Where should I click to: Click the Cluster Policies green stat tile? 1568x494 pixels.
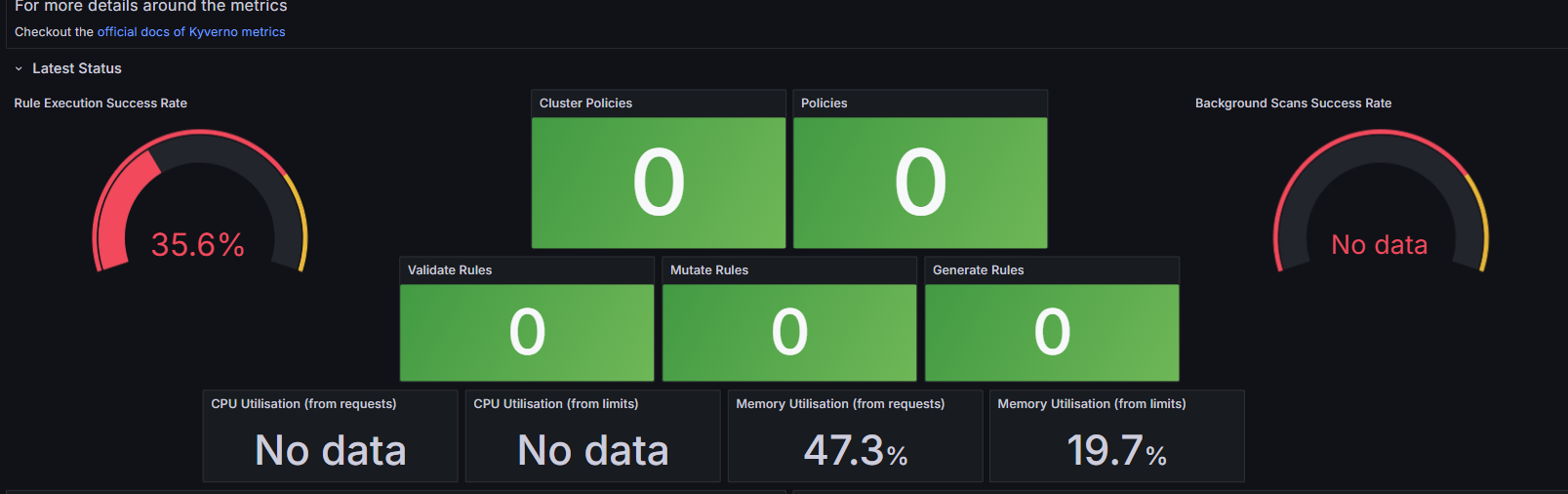pyautogui.click(x=659, y=183)
